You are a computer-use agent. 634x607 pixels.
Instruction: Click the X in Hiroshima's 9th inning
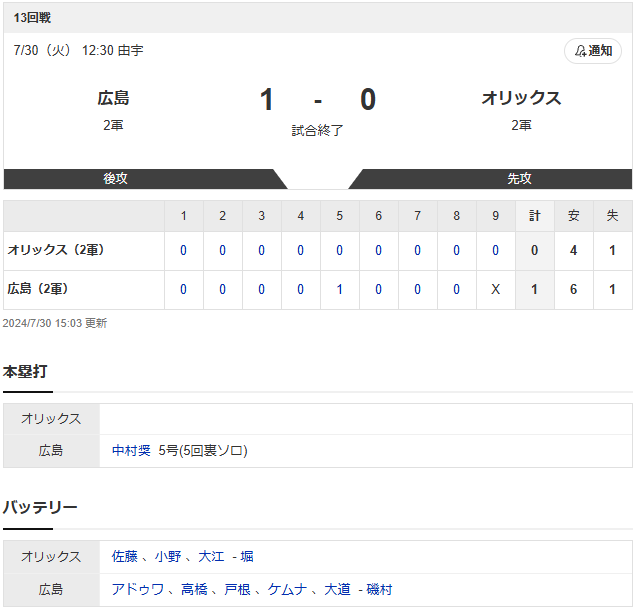click(495, 290)
